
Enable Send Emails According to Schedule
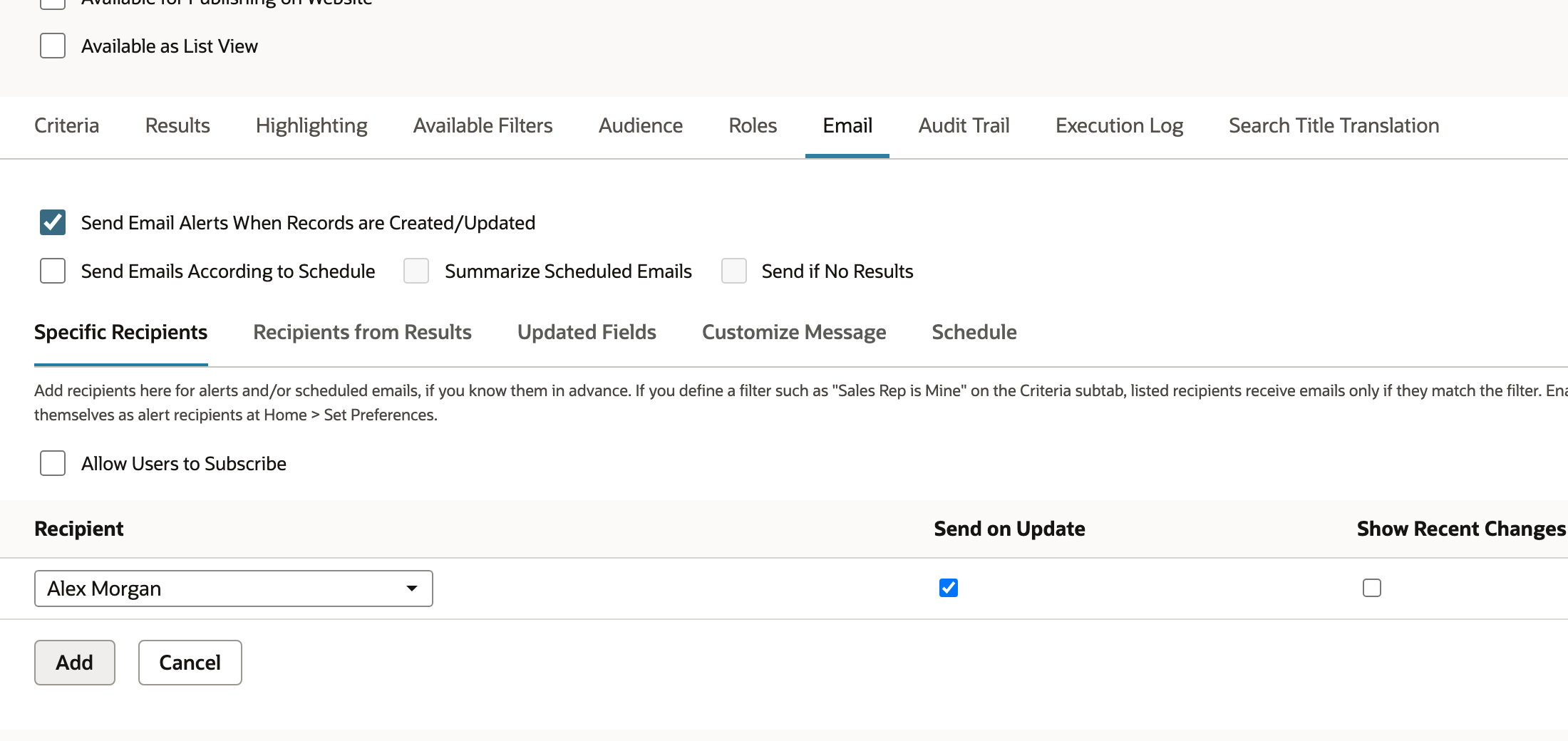click(x=53, y=271)
